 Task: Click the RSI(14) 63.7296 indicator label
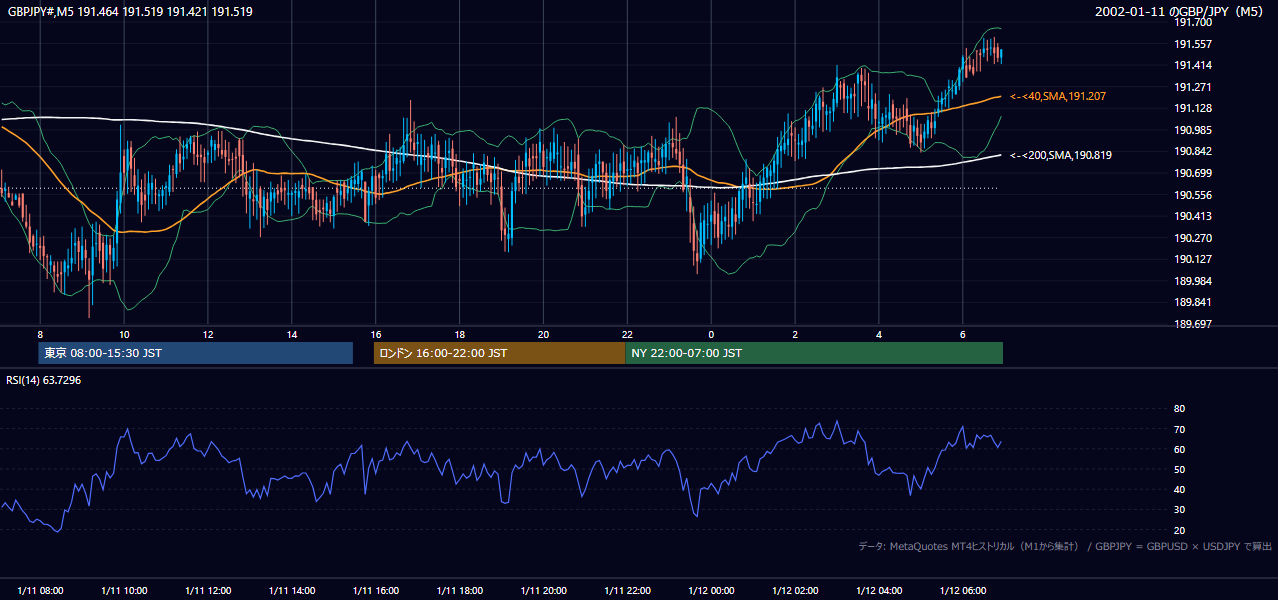[44, 380]
